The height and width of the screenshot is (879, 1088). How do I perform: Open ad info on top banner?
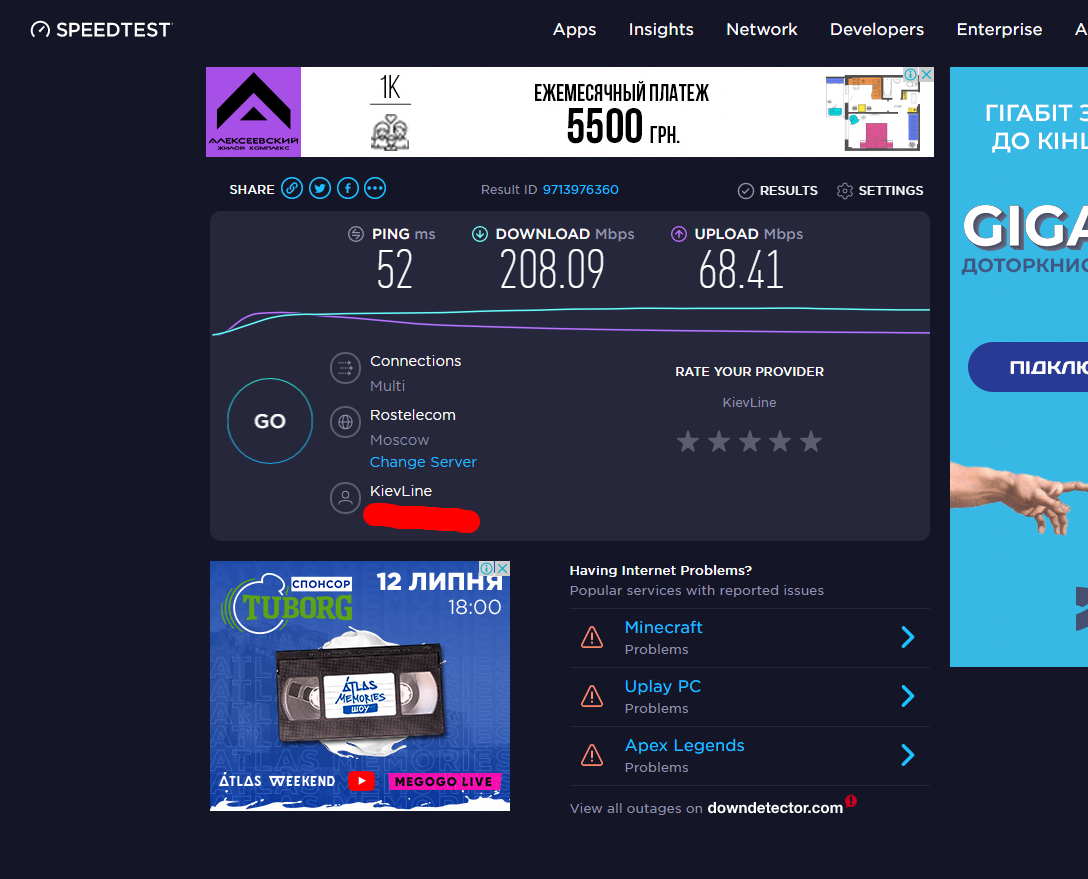coord(910,74)
